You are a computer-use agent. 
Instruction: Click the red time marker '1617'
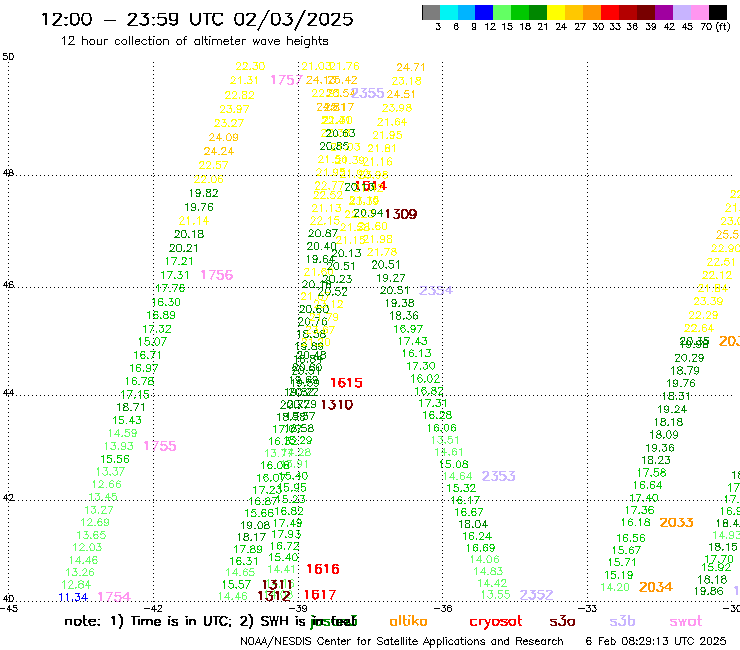(x=320, y=595)
